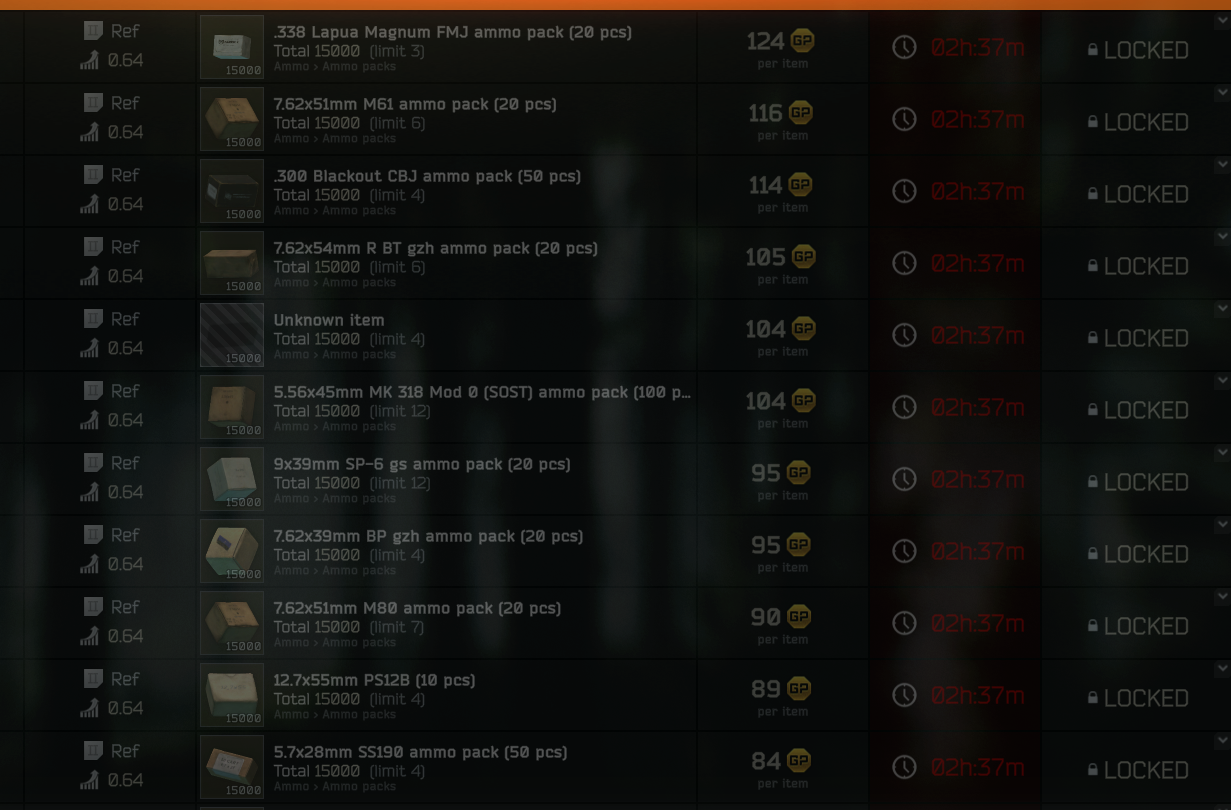
Task: Click the LOCKED button on the Unknown item offer
Action: [1138, 338]
